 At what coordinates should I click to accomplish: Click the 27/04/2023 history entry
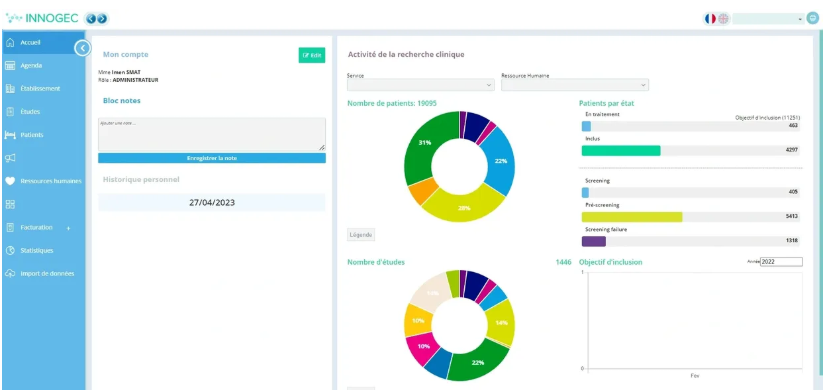(x=212, y=202)
